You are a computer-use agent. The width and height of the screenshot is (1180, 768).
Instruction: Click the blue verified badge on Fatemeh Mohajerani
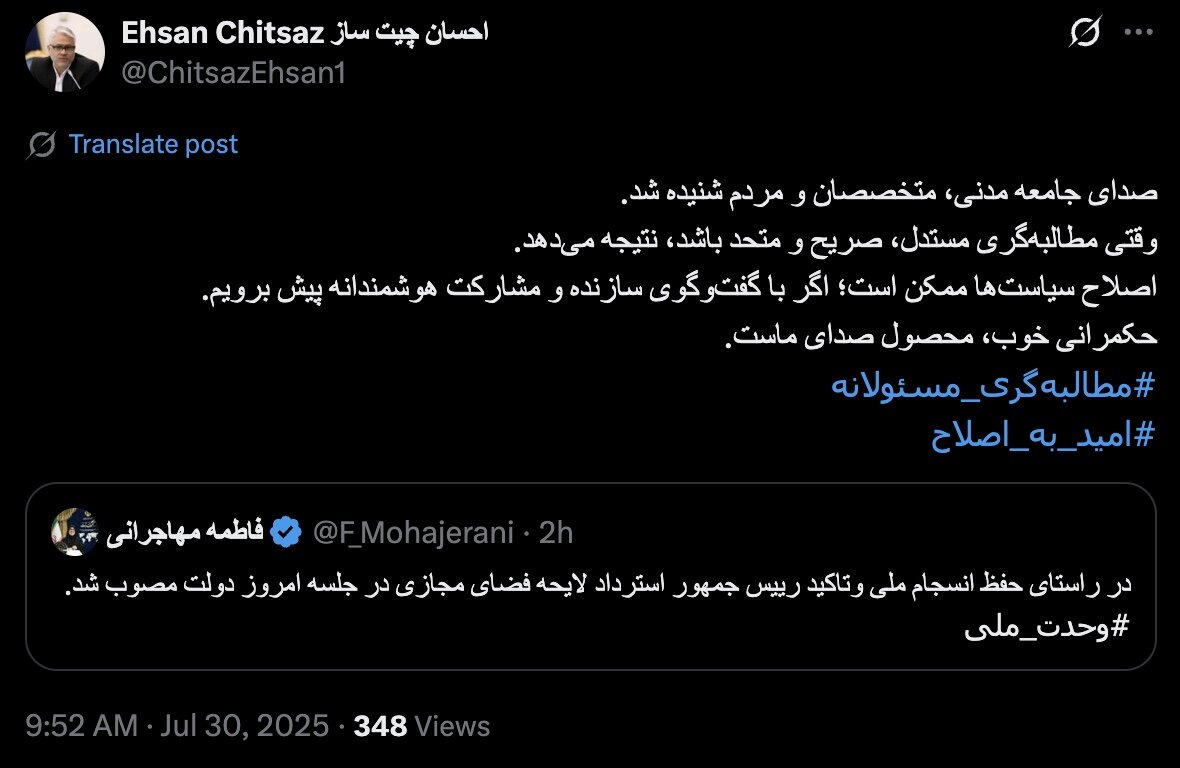click(x=288, y=533)
